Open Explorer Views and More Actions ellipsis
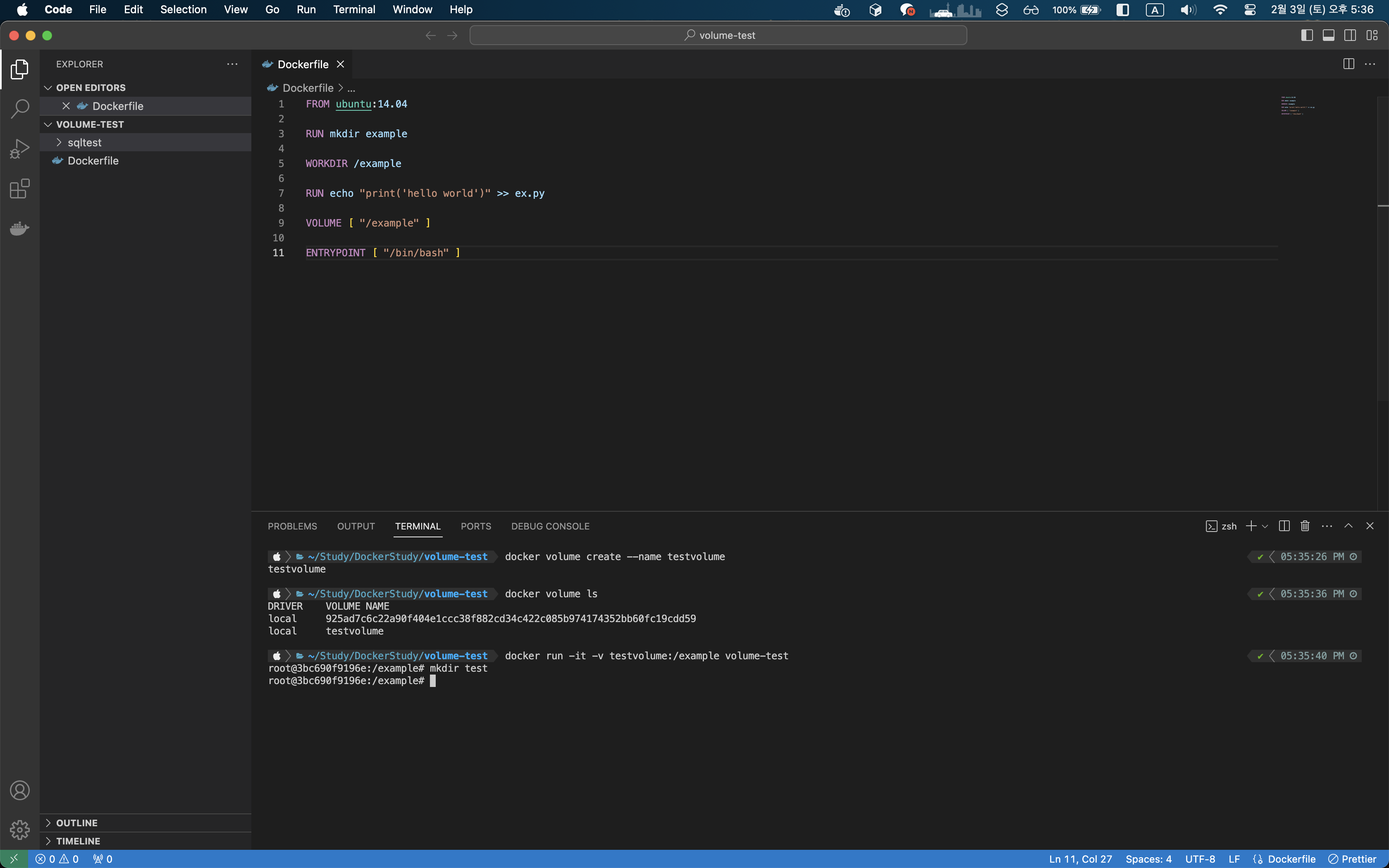The image size is (1389, 868). click(x=232, y=64)
